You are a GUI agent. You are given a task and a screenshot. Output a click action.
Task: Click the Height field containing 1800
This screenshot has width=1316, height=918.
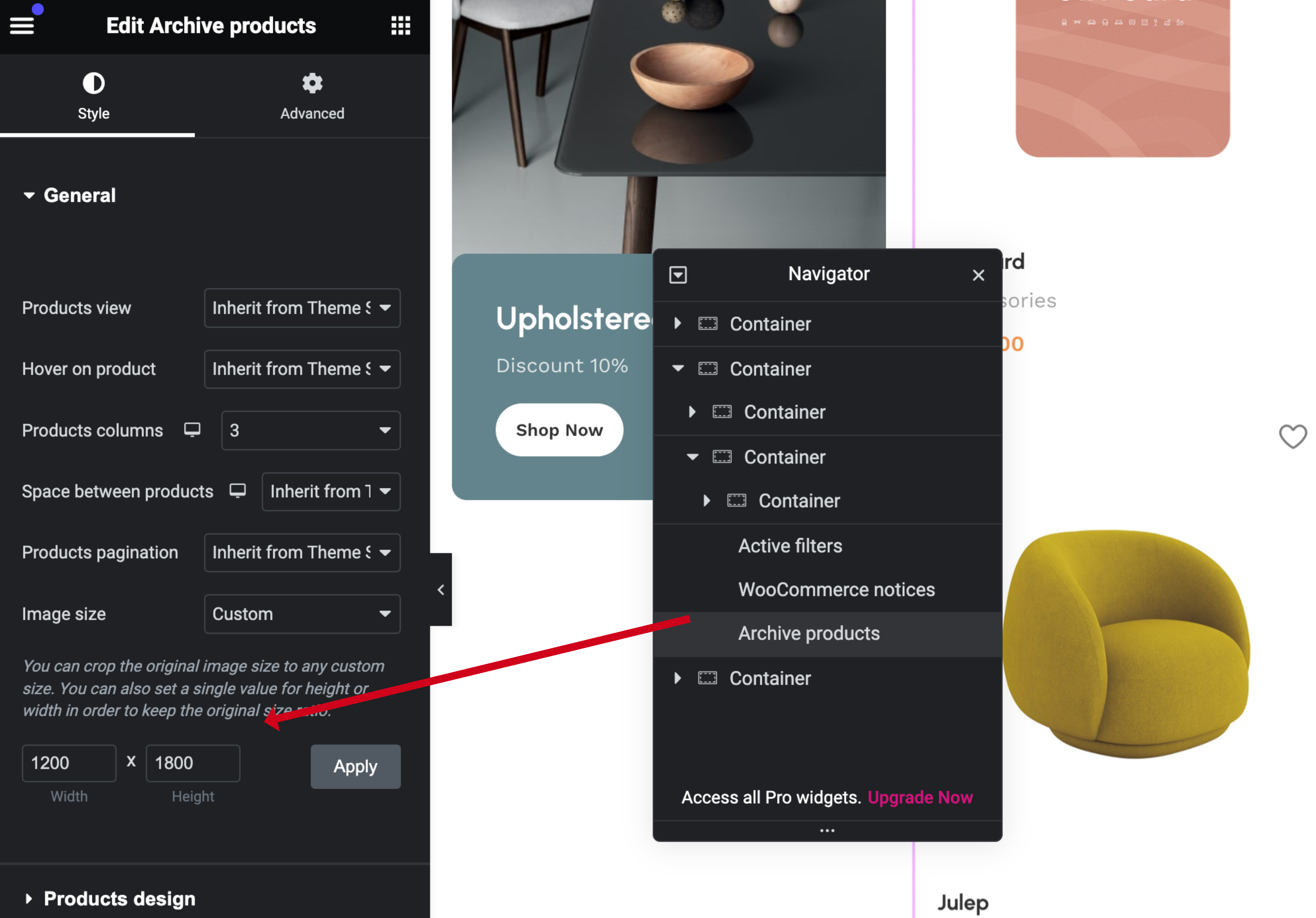pyautogui.click(x=192, y=763)
